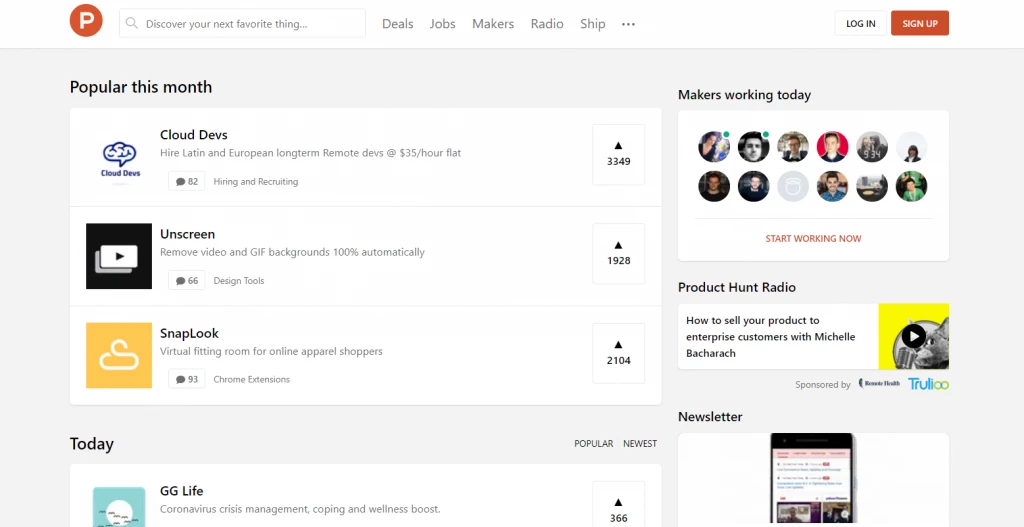This screenshot has width=1024, height=527.
Task: Open the Unscreen product title
Action: coord(187,234)
